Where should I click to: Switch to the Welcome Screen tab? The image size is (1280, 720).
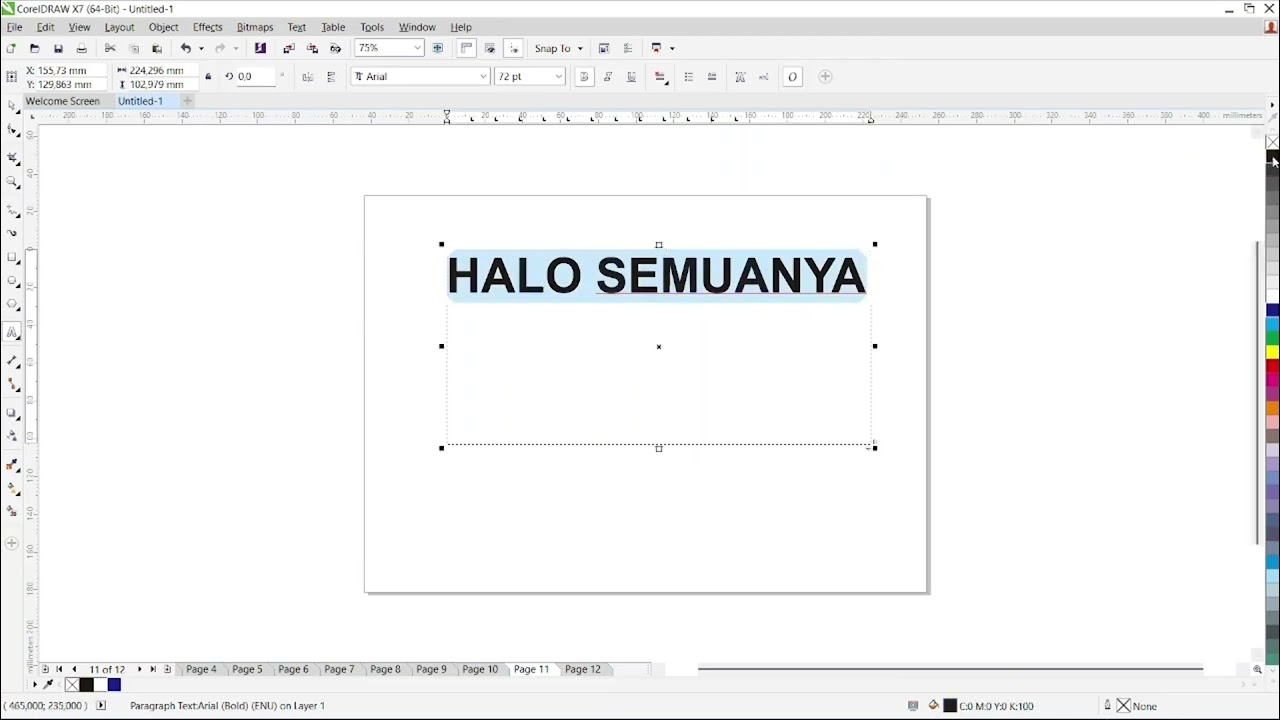pos(62,101)
